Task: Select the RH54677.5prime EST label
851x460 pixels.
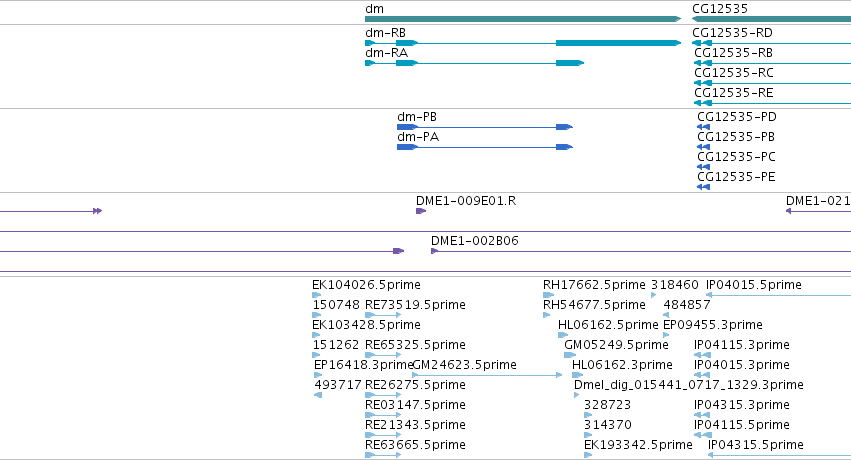Action: point(594,305)
